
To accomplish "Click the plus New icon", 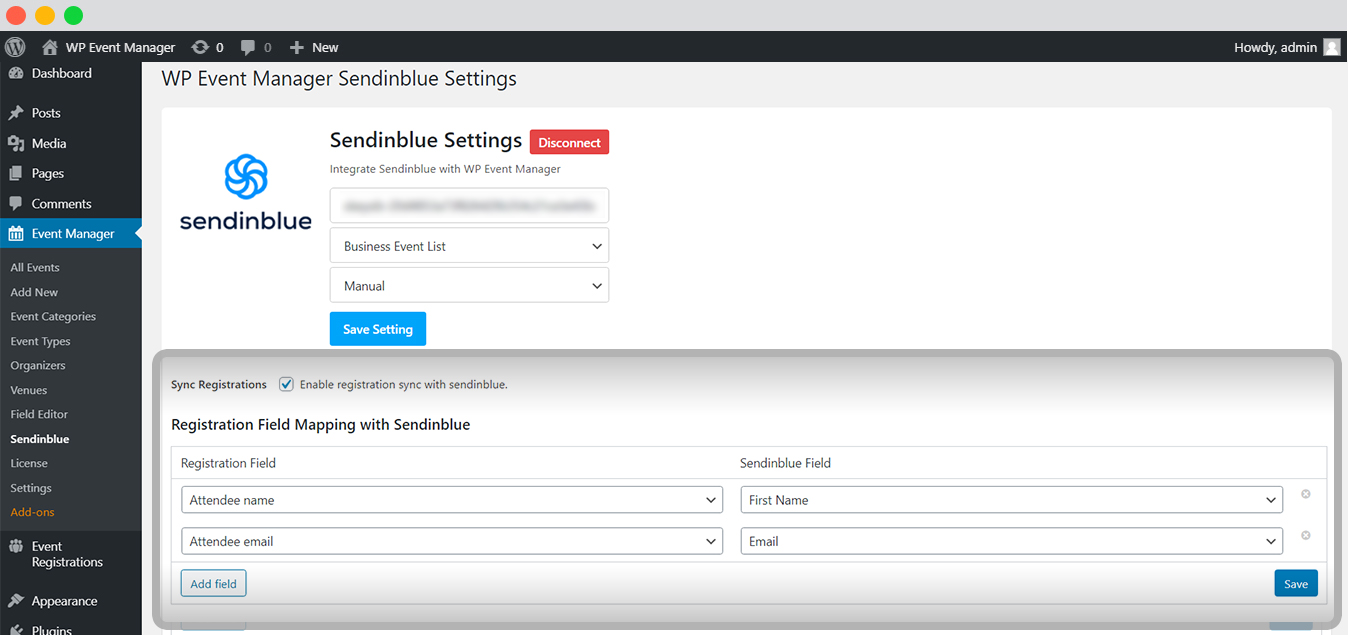I will click(x=296, y=47).
